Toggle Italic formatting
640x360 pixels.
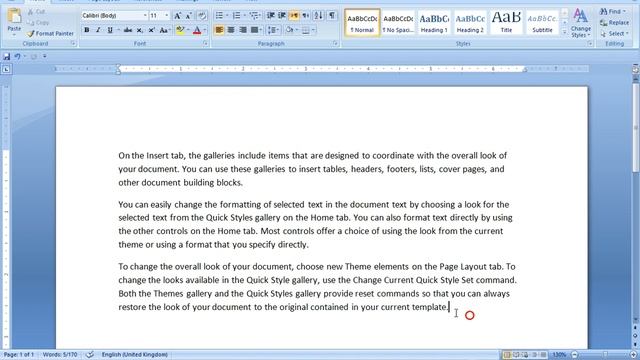coord(98,30)
